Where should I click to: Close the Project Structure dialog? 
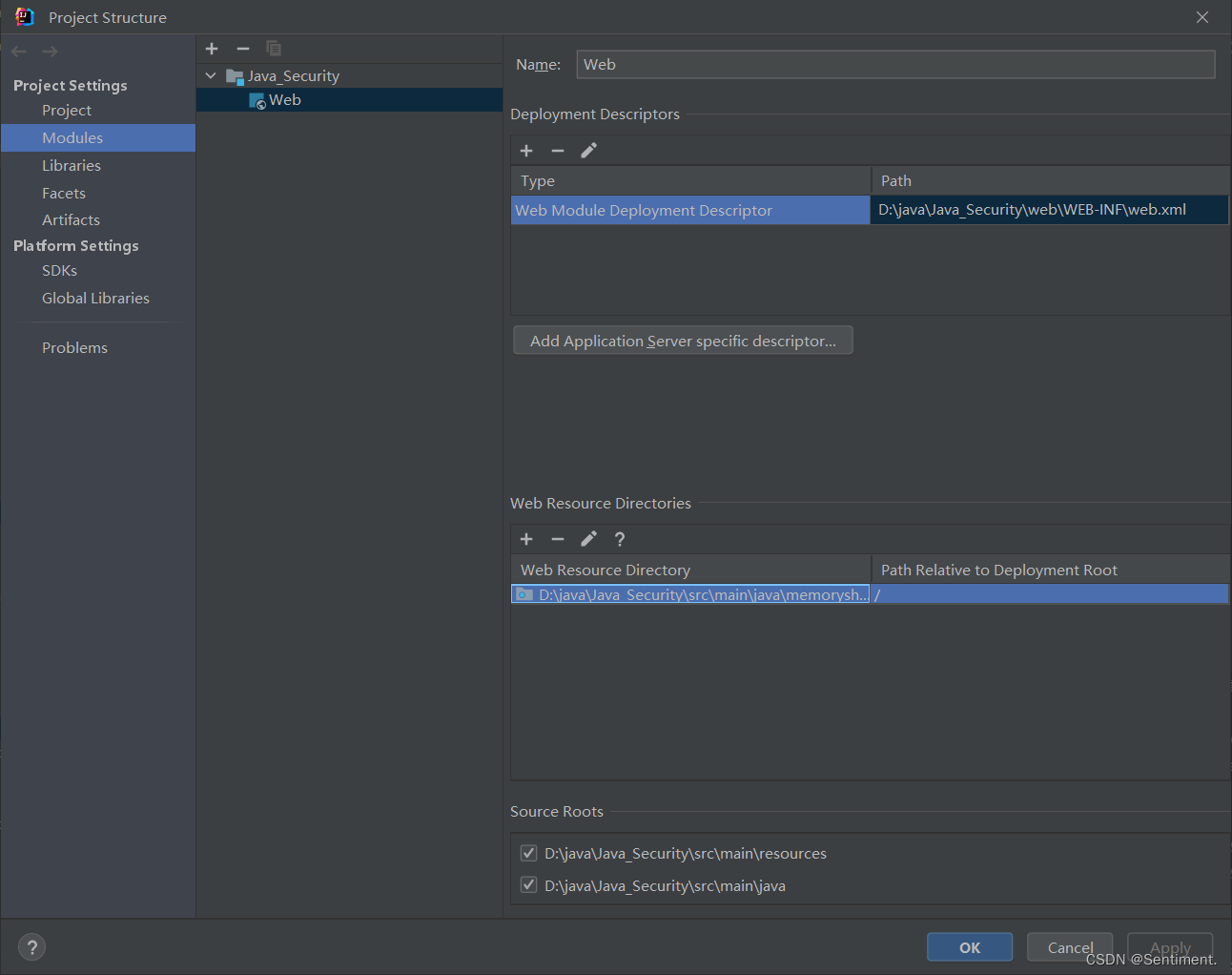click(1202, 17)
